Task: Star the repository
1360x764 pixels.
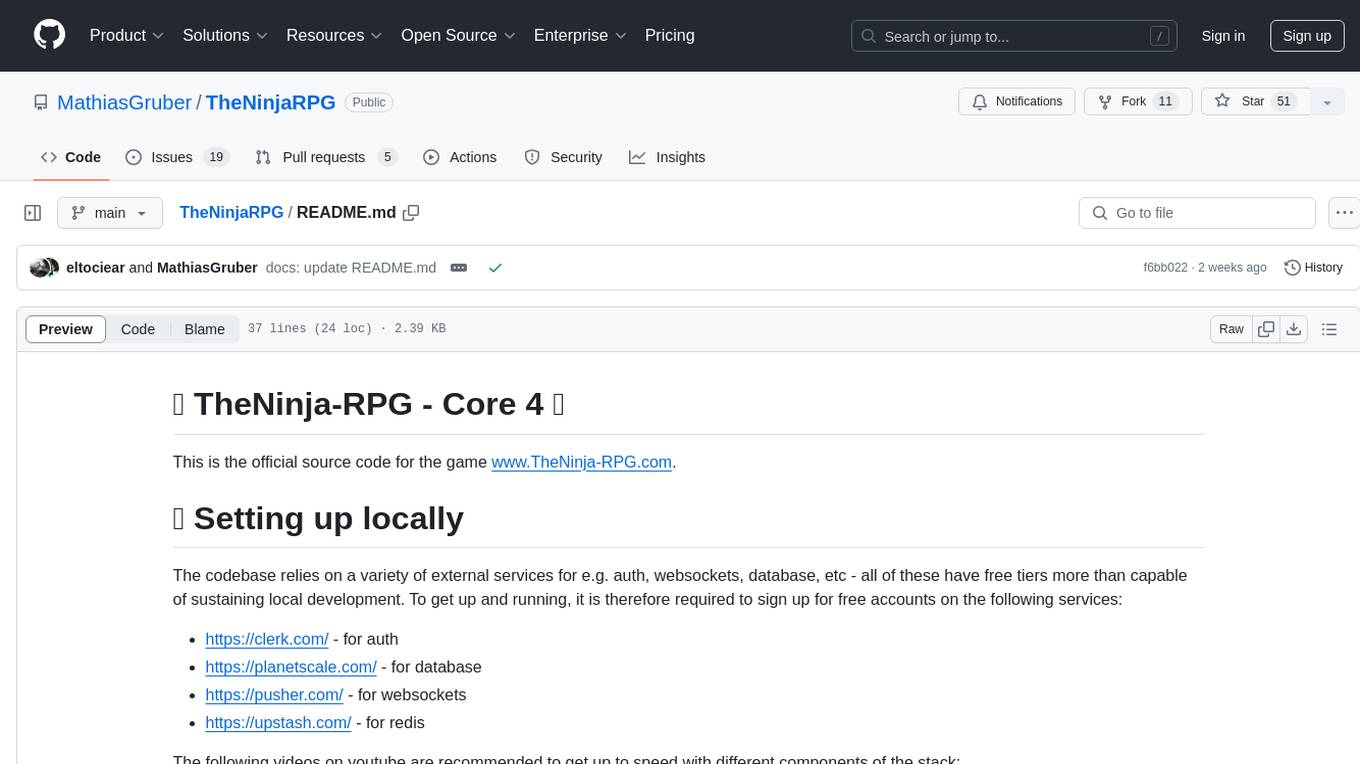Action: point(1255,102)
